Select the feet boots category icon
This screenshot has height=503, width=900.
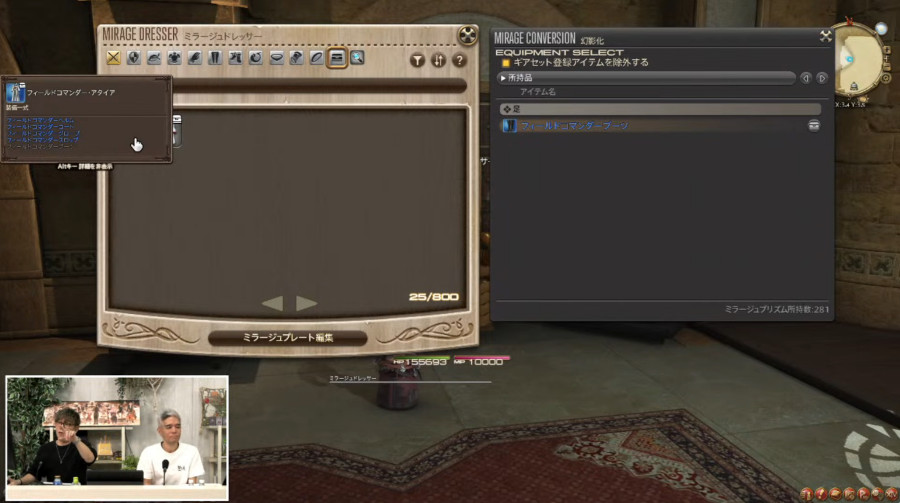(x=235, y=58)
